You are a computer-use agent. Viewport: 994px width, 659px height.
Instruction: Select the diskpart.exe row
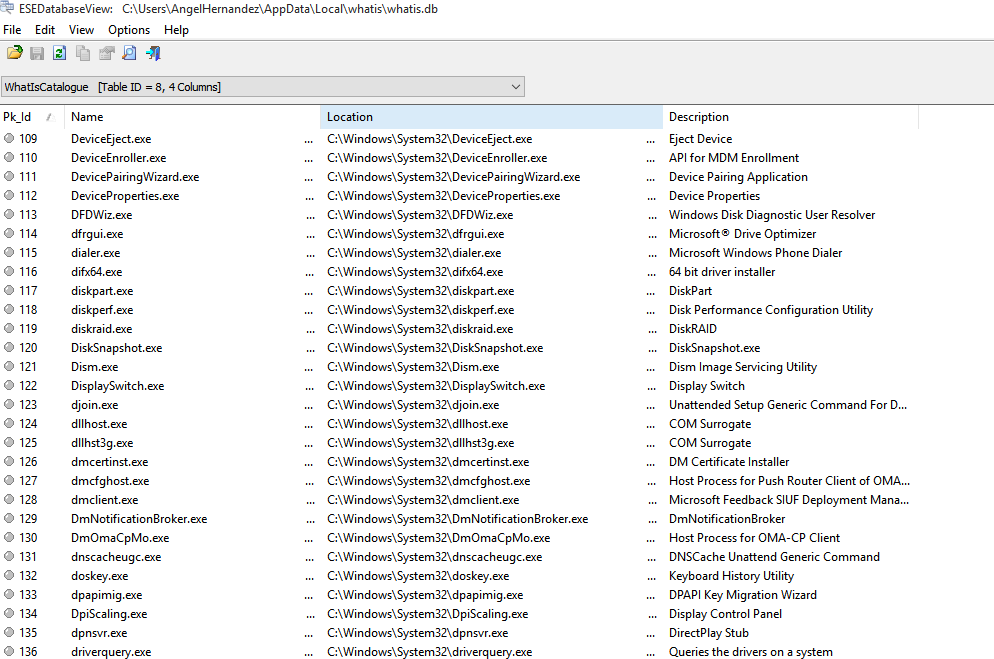click(102, 291)
